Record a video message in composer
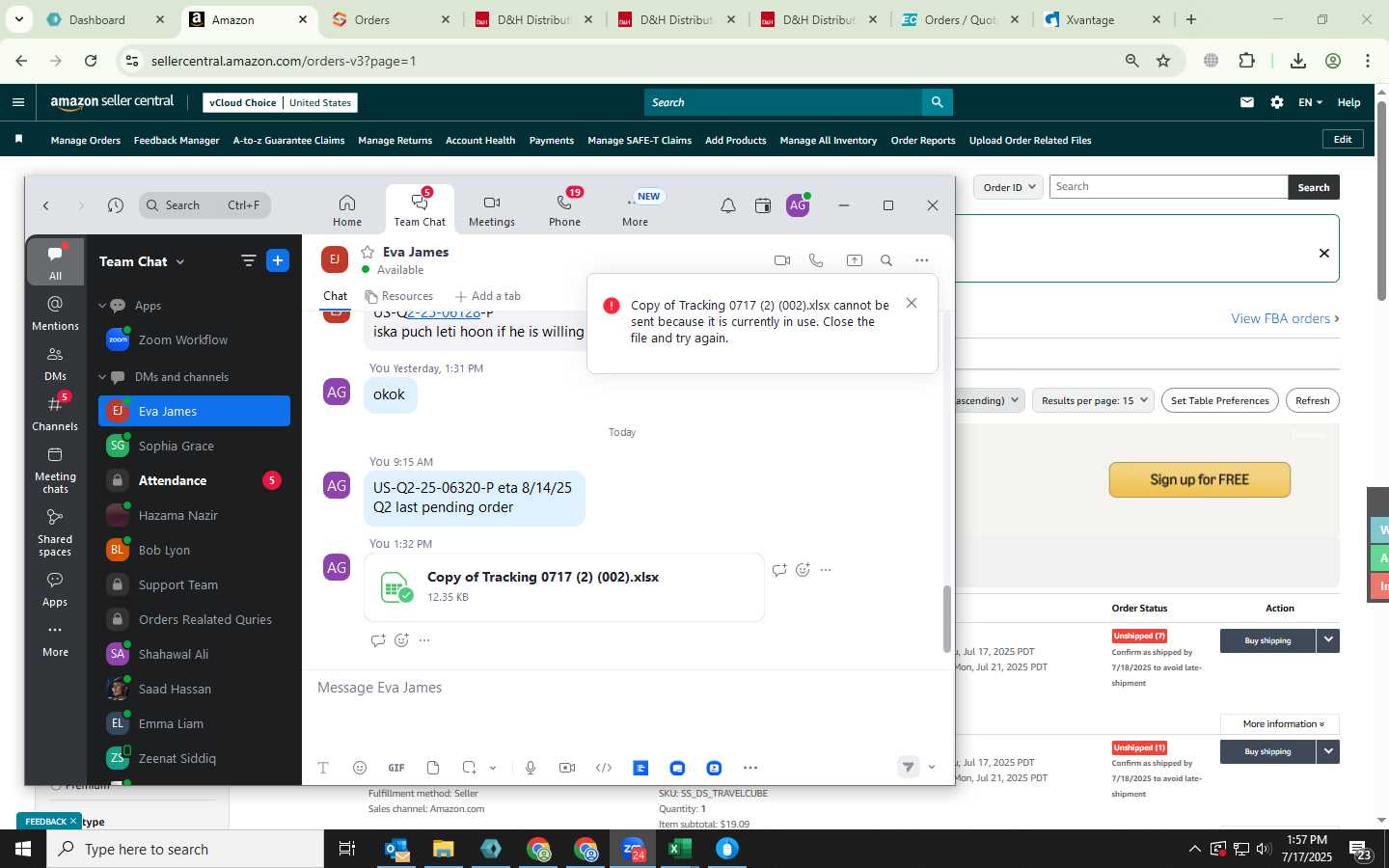Image resolution: width=1389 pixels, height=868 pixels. [567, 768]
